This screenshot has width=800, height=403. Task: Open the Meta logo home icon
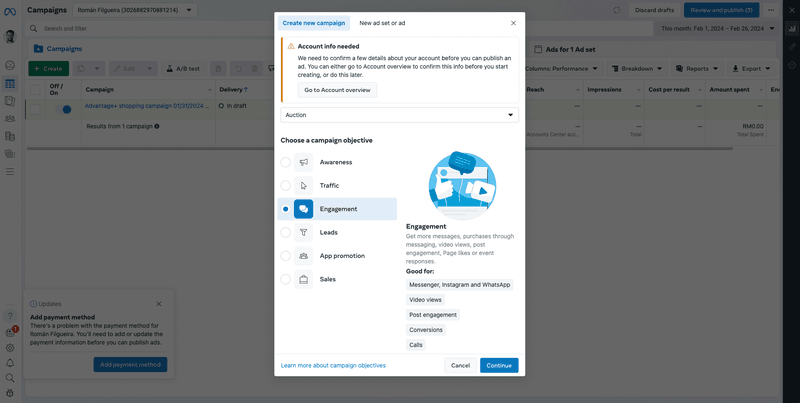coord(10,11)
